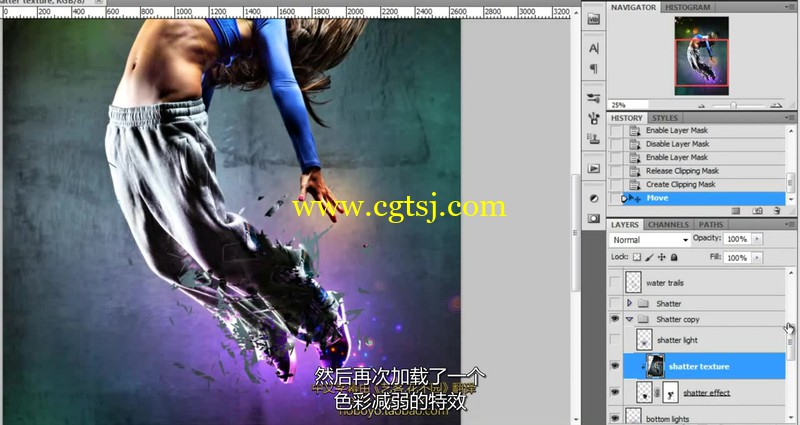Hide the Shatter copy group
The width and height of the screenshot is (800, 425).
(615, 319)
